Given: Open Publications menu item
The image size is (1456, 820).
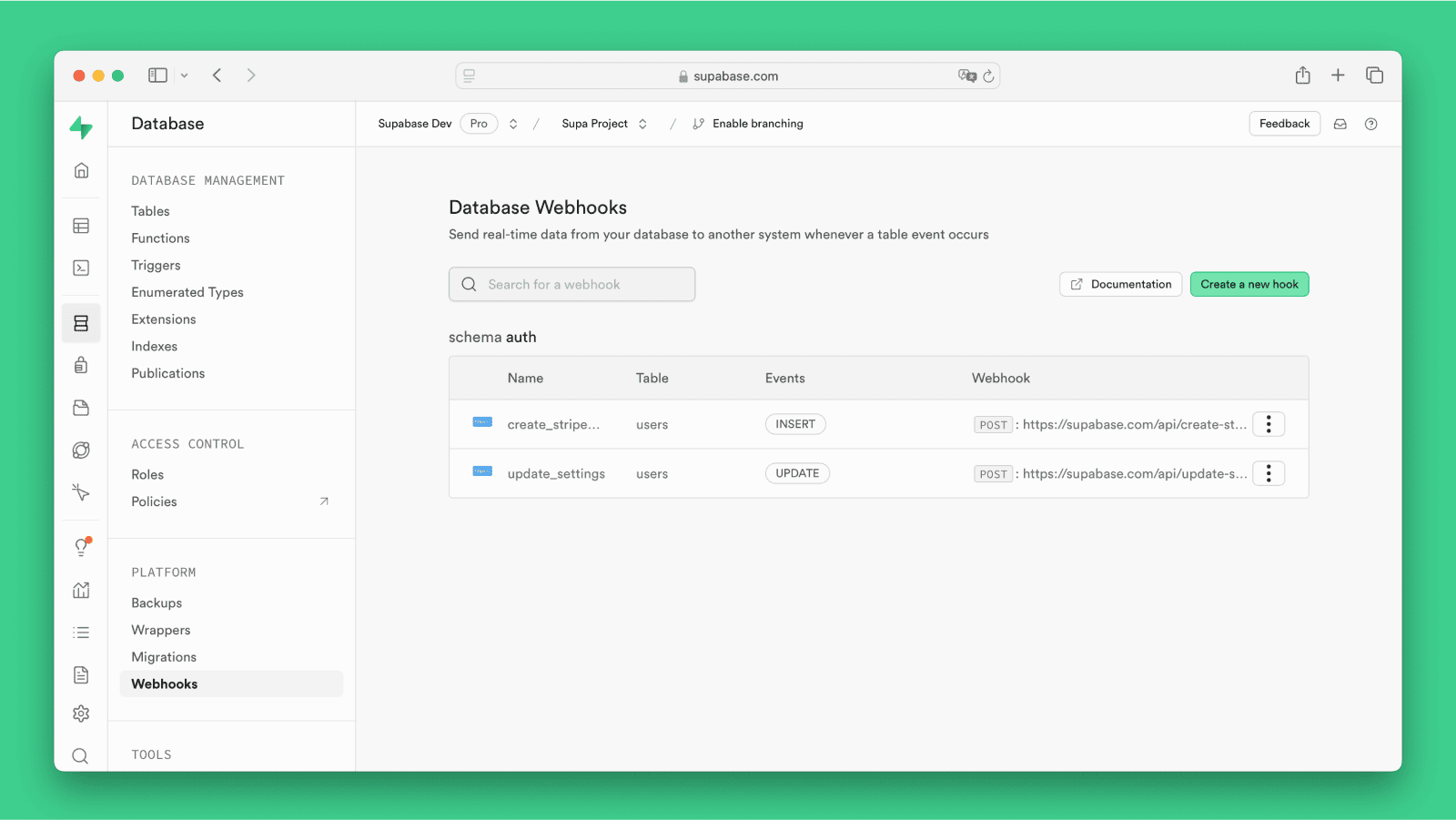Looking at the screenshot, I should 168,373.
